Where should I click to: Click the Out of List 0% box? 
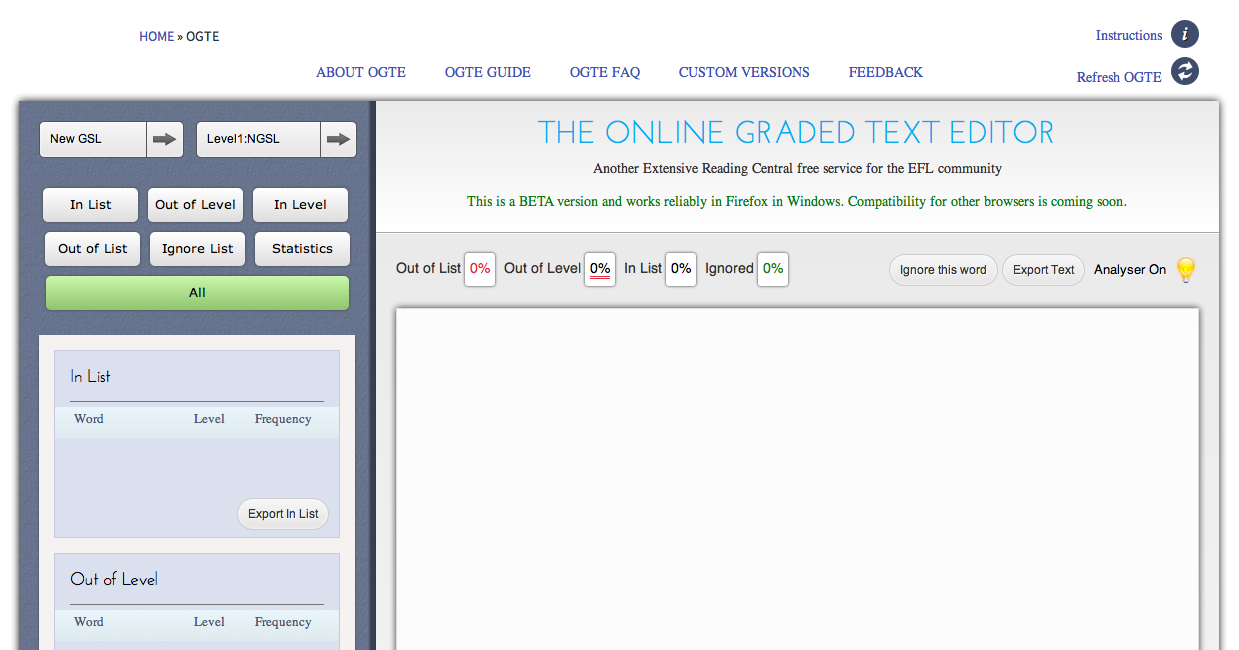pyautogui.click(x=480, y=269)
